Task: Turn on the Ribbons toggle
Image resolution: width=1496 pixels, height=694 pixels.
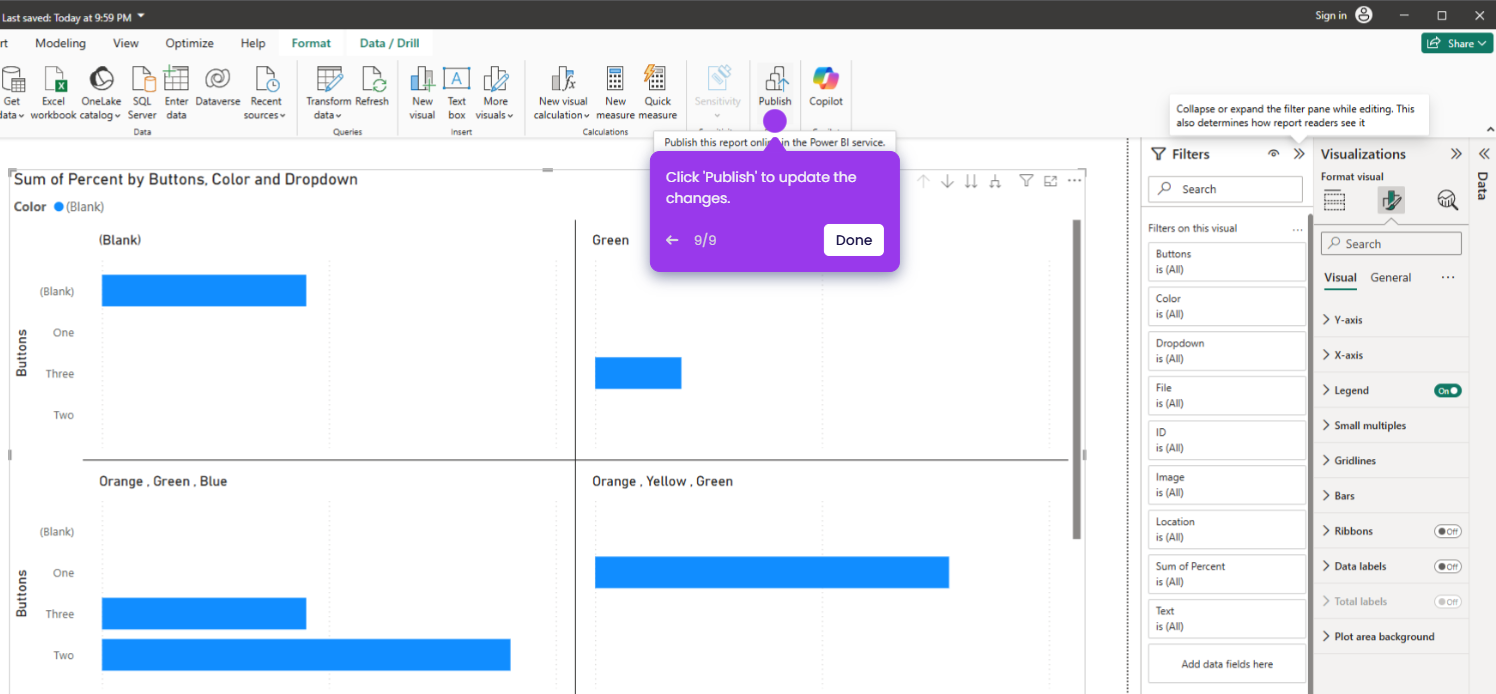Action: 1447,531
